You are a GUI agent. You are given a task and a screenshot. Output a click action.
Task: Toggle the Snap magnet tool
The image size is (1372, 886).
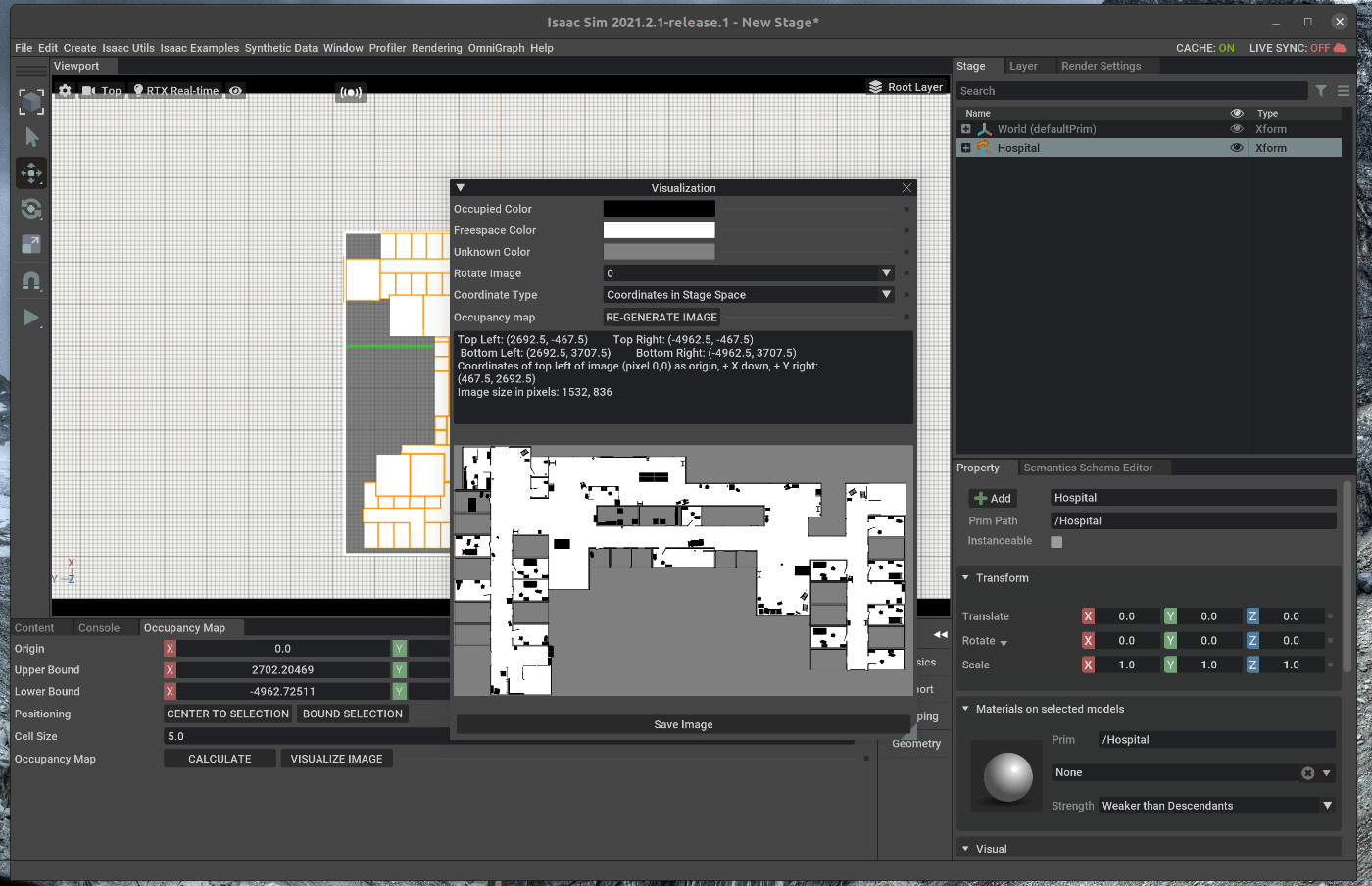pos(31,281)
